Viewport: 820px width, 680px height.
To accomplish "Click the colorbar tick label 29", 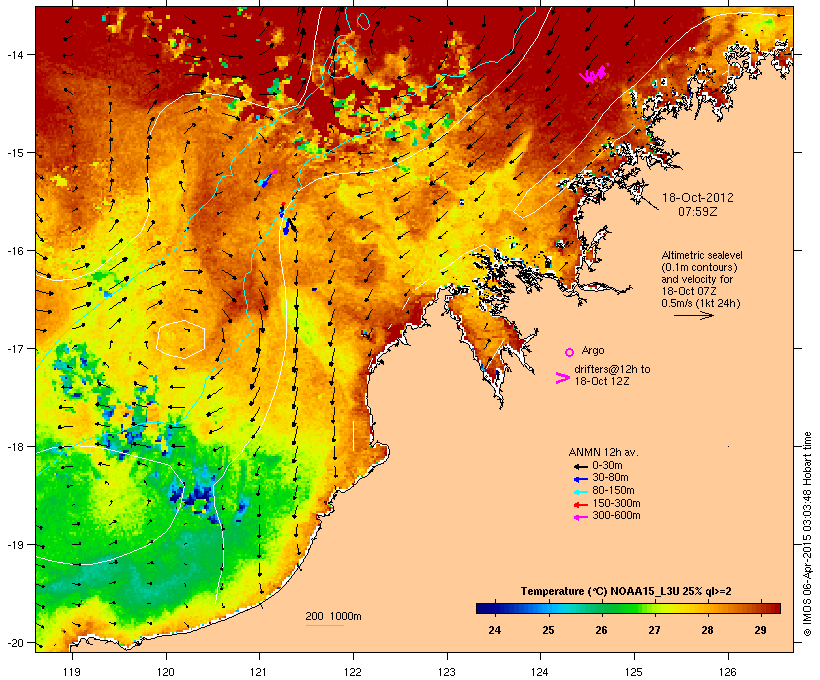I will point(760,630).
